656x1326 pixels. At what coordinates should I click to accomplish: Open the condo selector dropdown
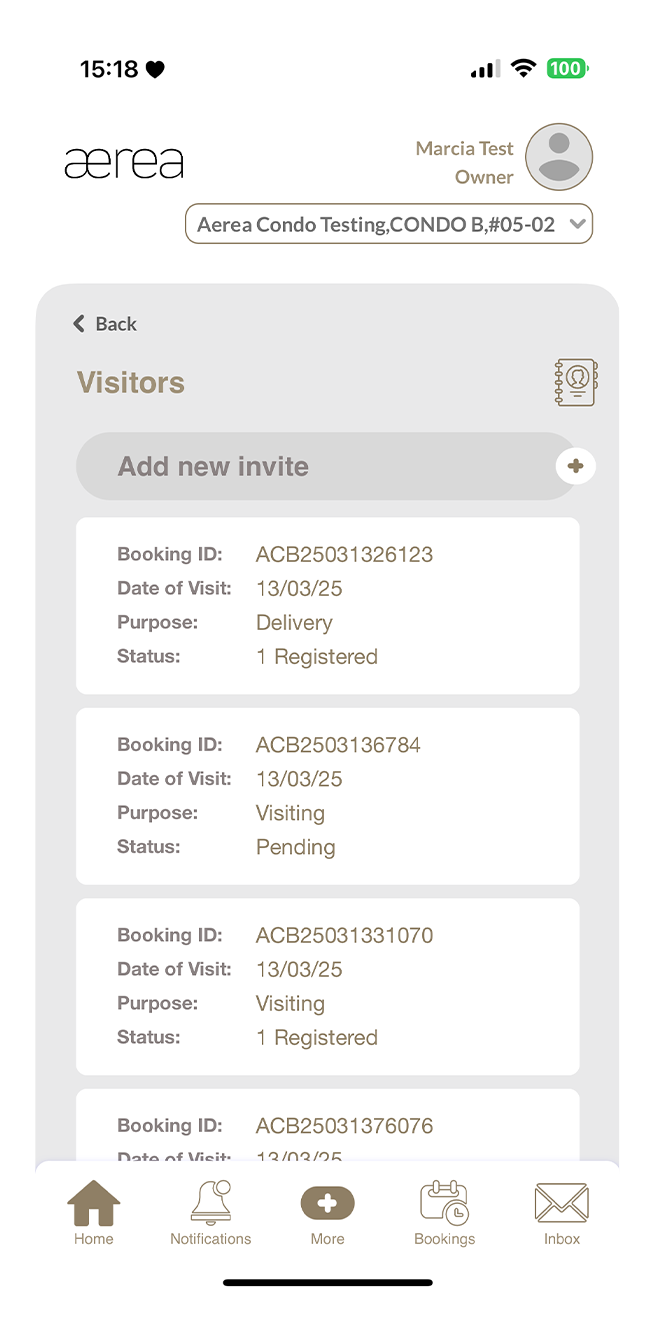click(389, 223)
